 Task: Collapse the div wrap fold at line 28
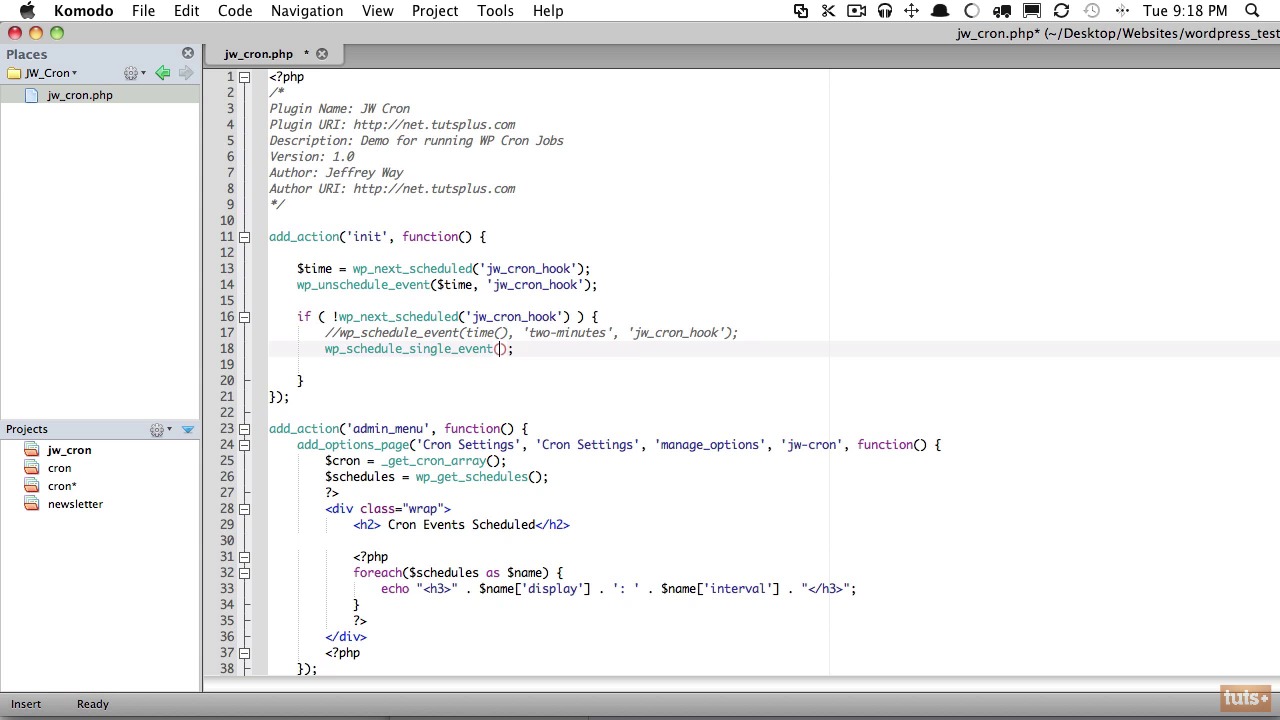coord(244,509)
